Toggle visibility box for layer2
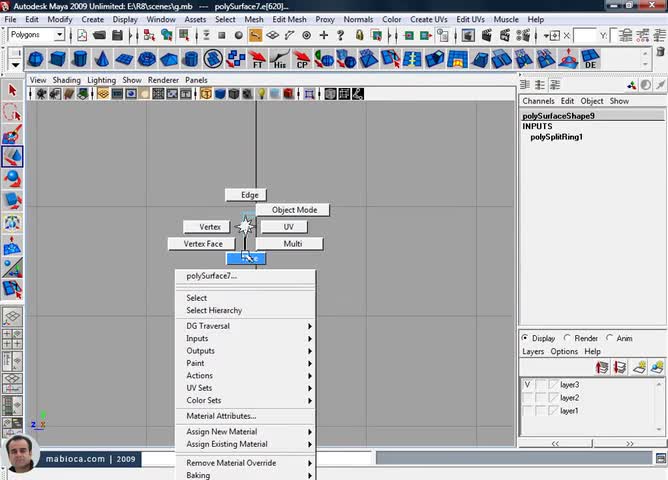This screenshot has width=668, height=480. (x=527, y=398)
